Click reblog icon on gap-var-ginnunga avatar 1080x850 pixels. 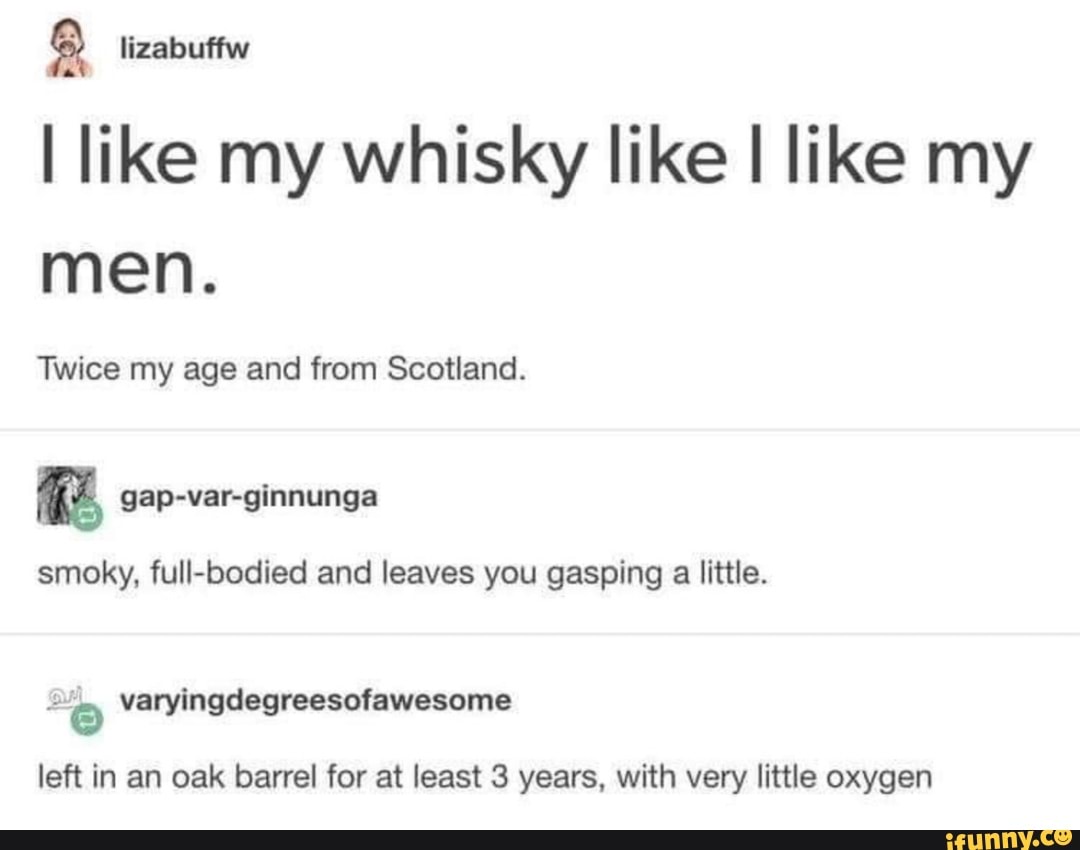87,515
